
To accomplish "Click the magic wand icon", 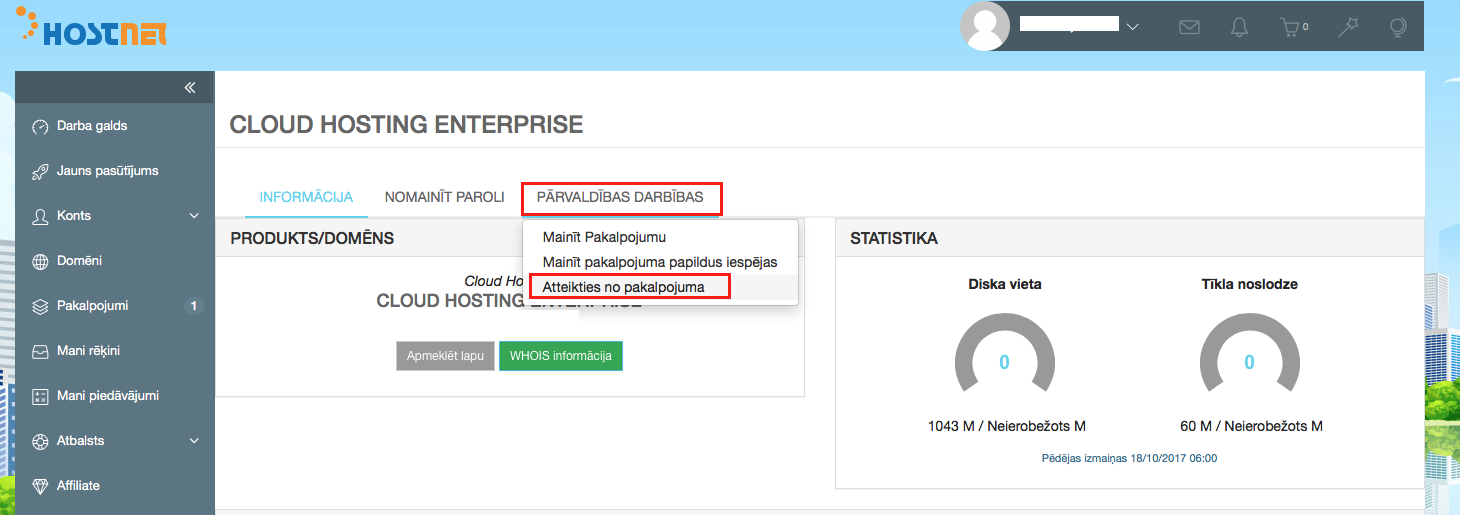I will [1349, 27].
